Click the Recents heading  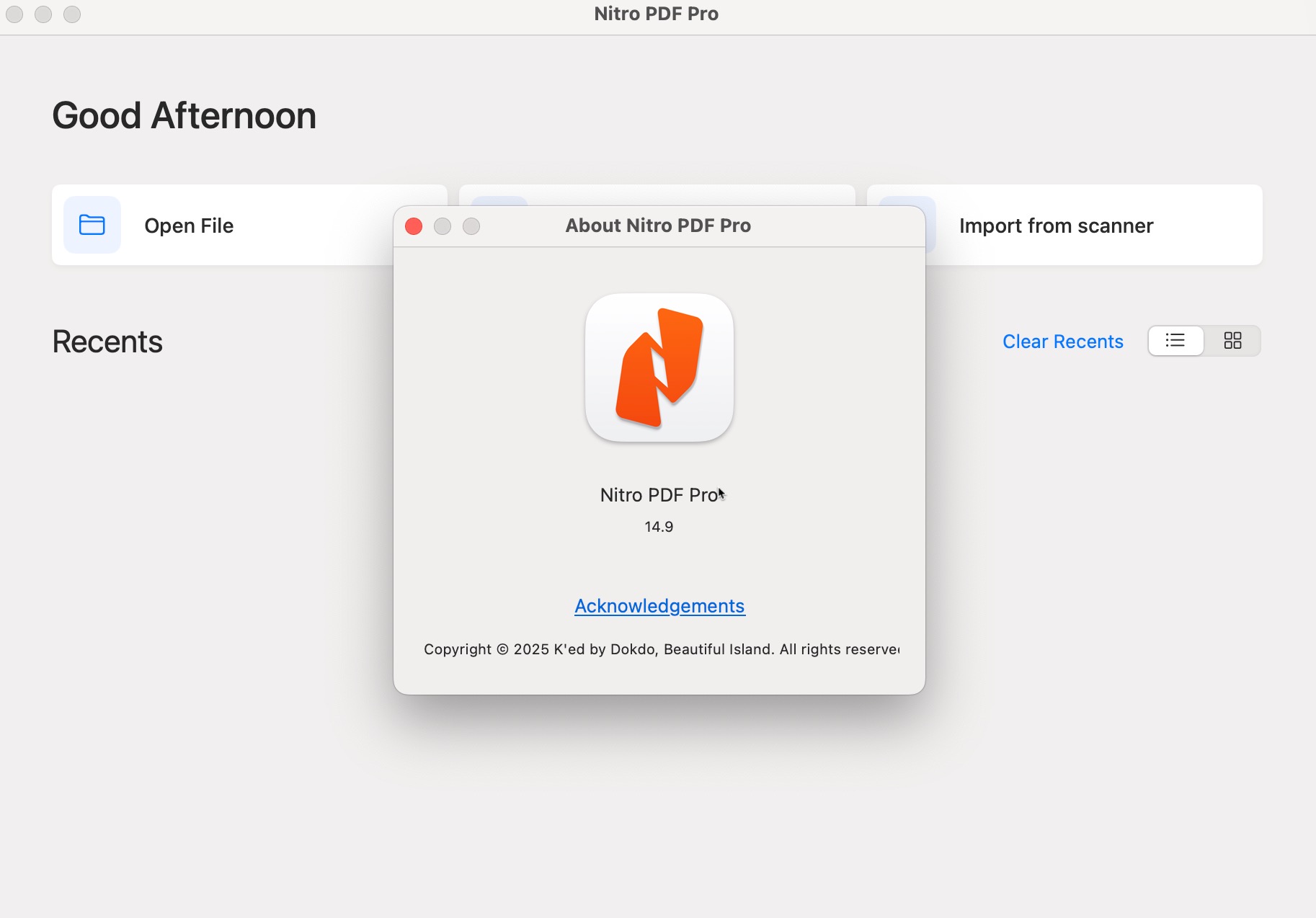[107, 342]
